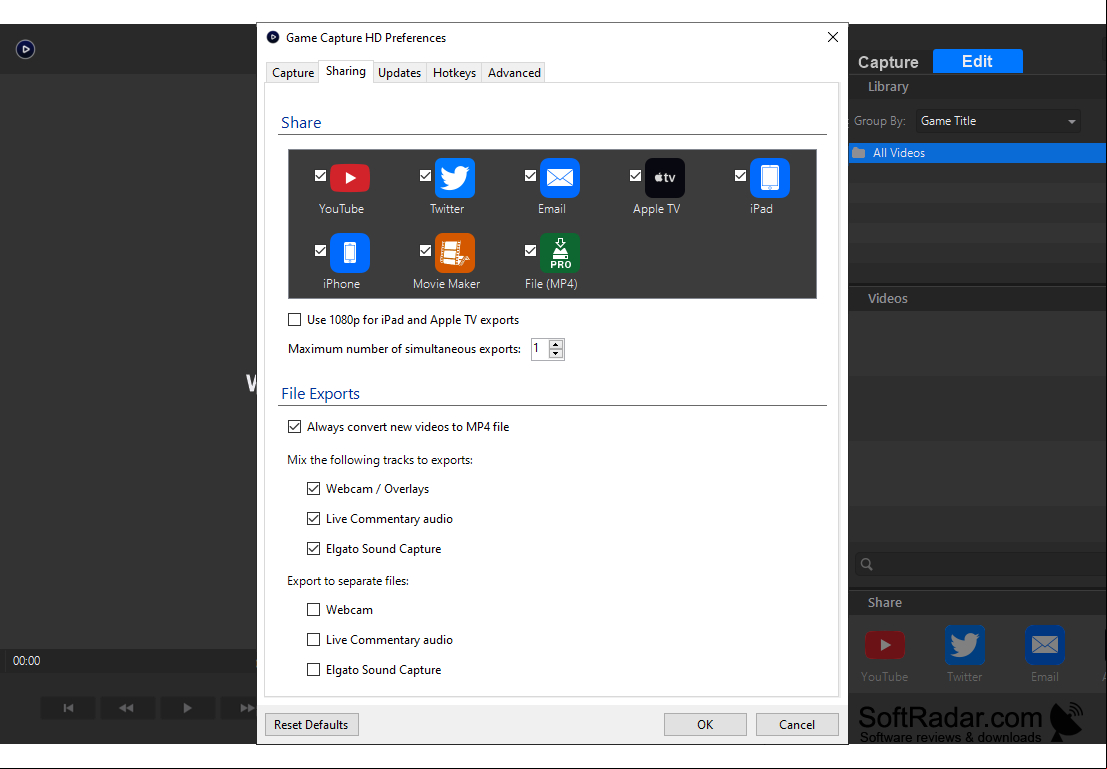Click Email share icon in main window panel
The width and height of the screenshot is (1107, 769).
1045,645
